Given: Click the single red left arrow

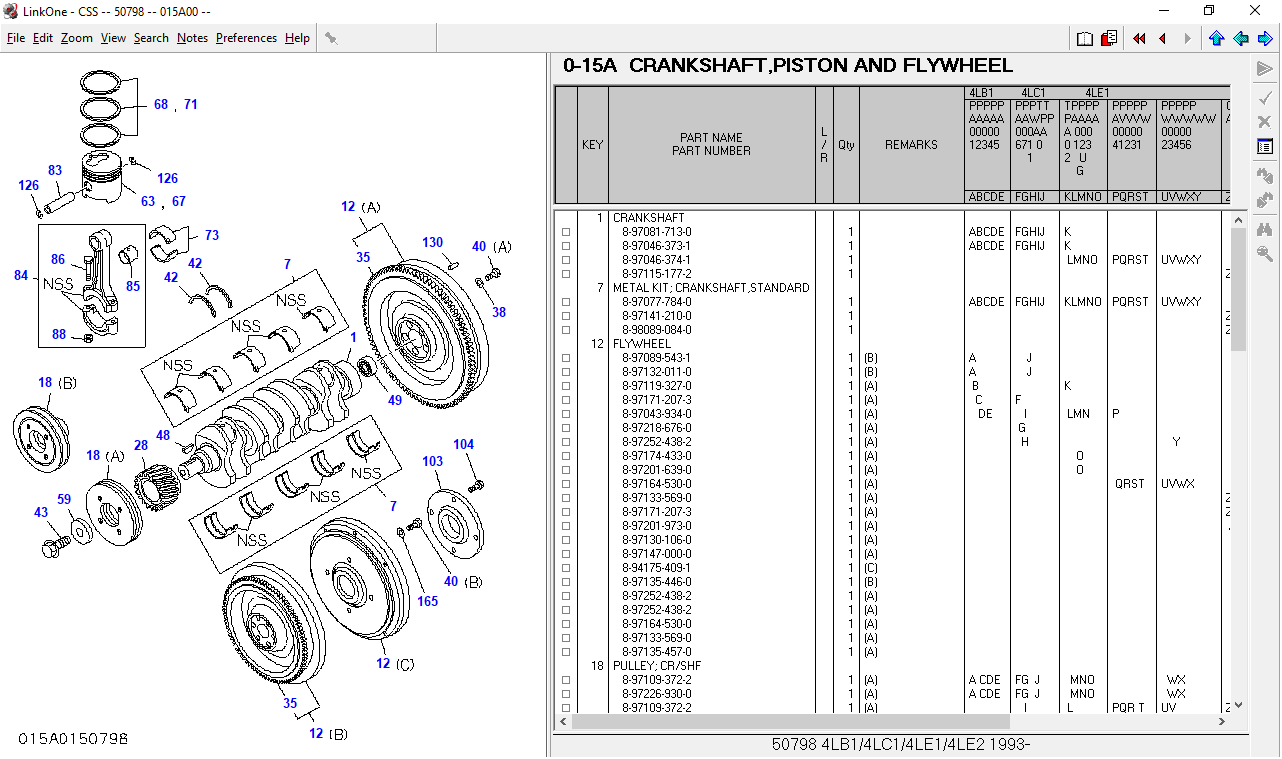Looking at the screenshot, I should pos(1162,39).
